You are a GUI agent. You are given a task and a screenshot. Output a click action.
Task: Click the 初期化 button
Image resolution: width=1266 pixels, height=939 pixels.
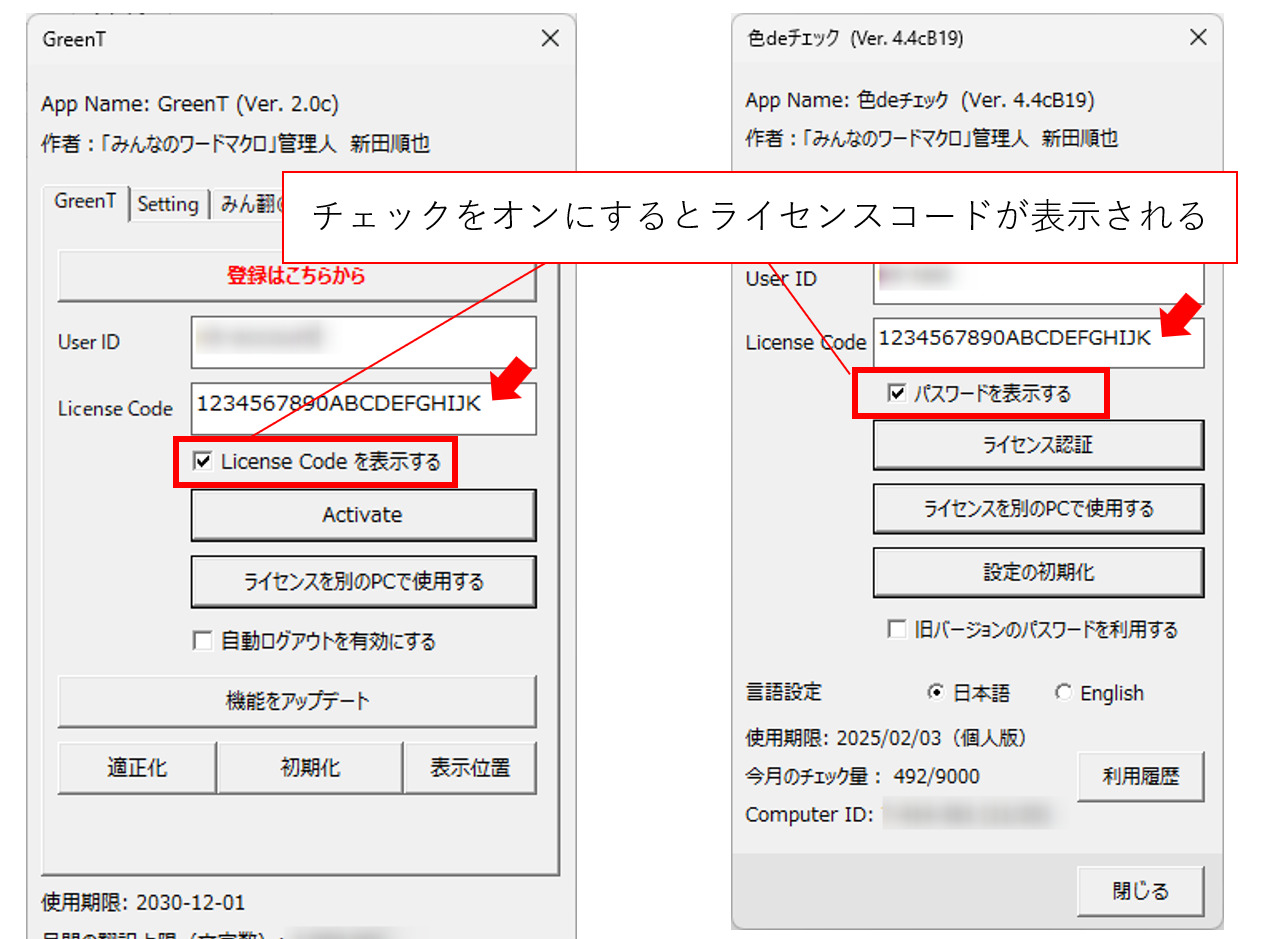click(x=309, y=768)
